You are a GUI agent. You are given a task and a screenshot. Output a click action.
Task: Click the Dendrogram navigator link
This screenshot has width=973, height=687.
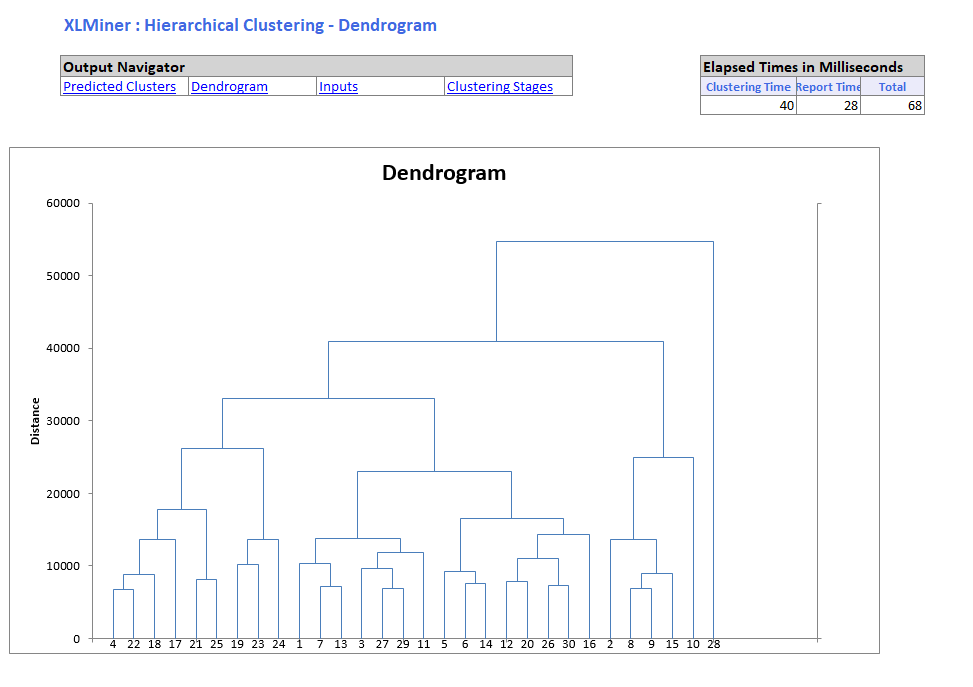coord(229,87)
